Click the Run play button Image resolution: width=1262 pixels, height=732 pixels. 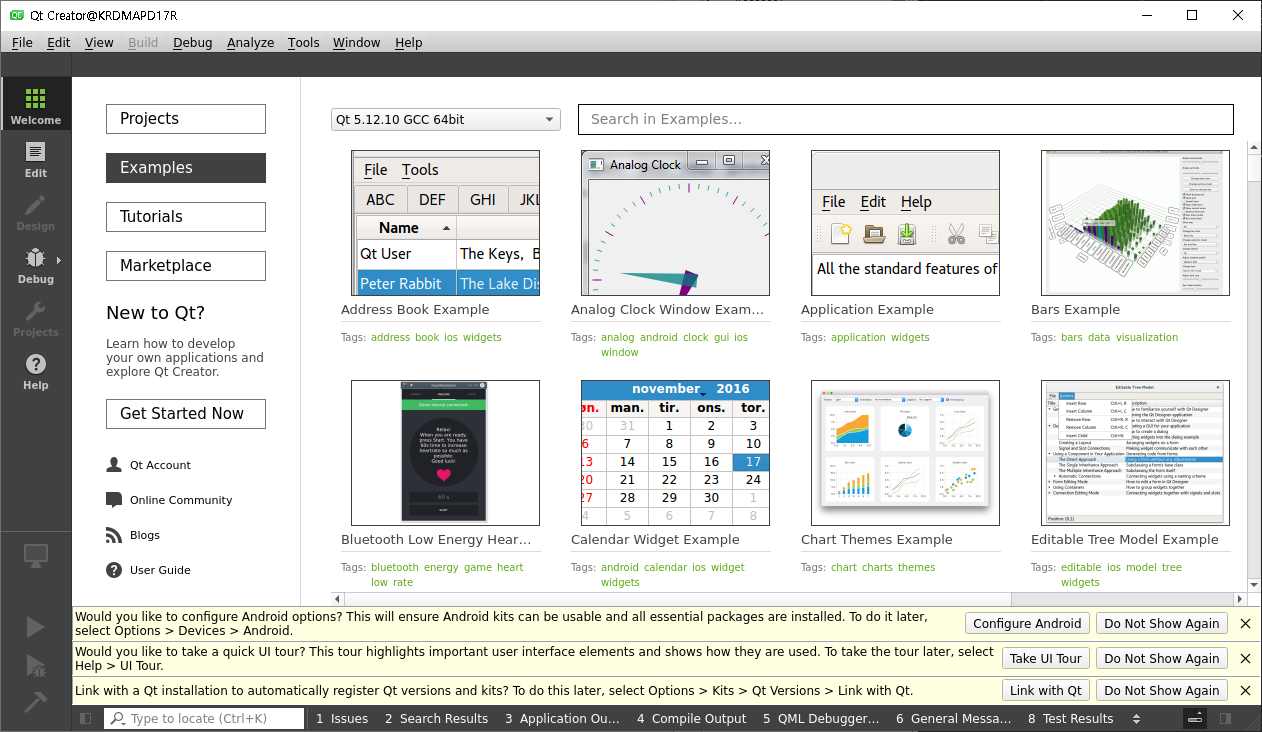pos(36,627)
